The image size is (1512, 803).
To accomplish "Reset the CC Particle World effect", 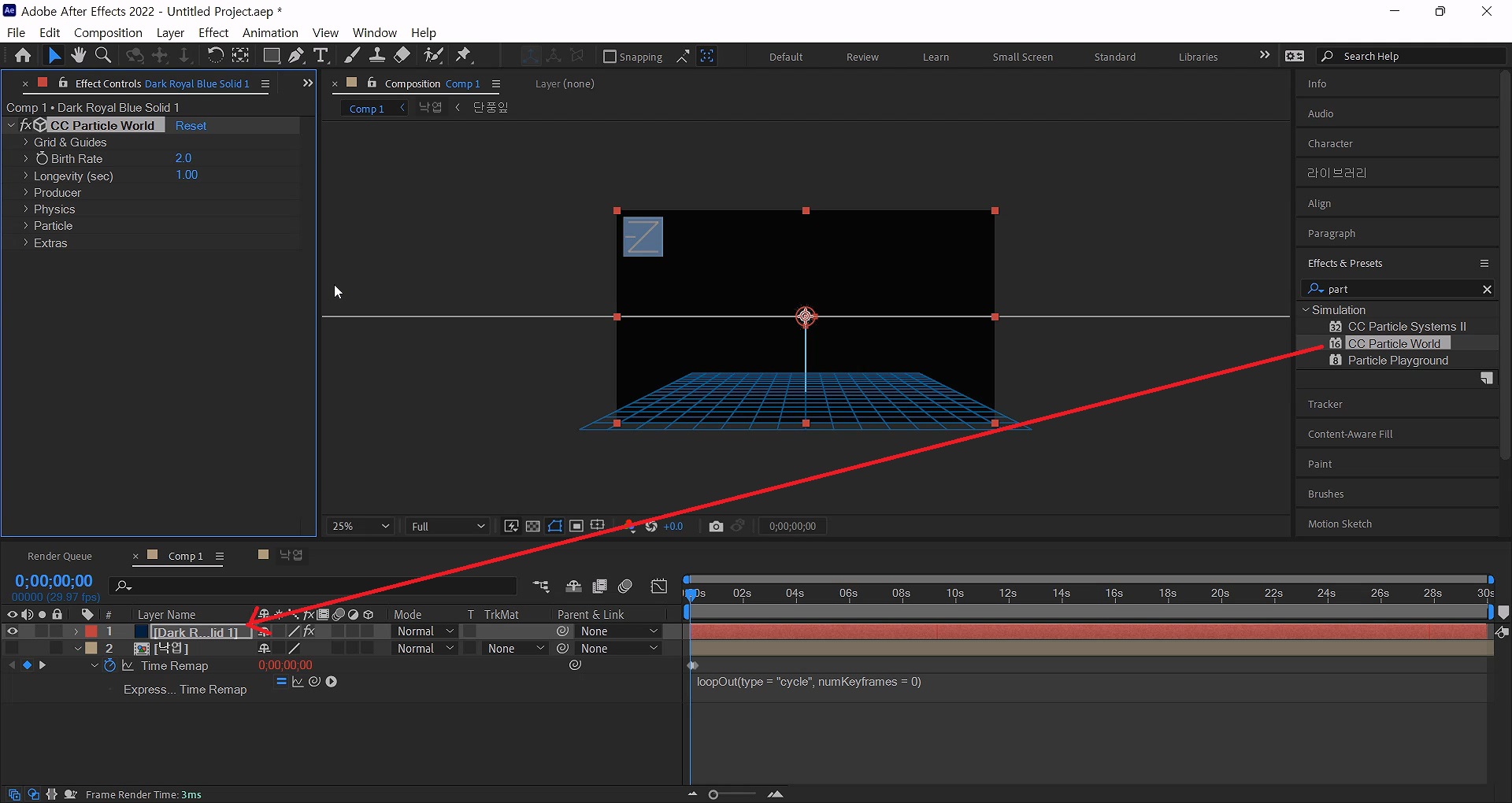I will click(x=191, y=126).
